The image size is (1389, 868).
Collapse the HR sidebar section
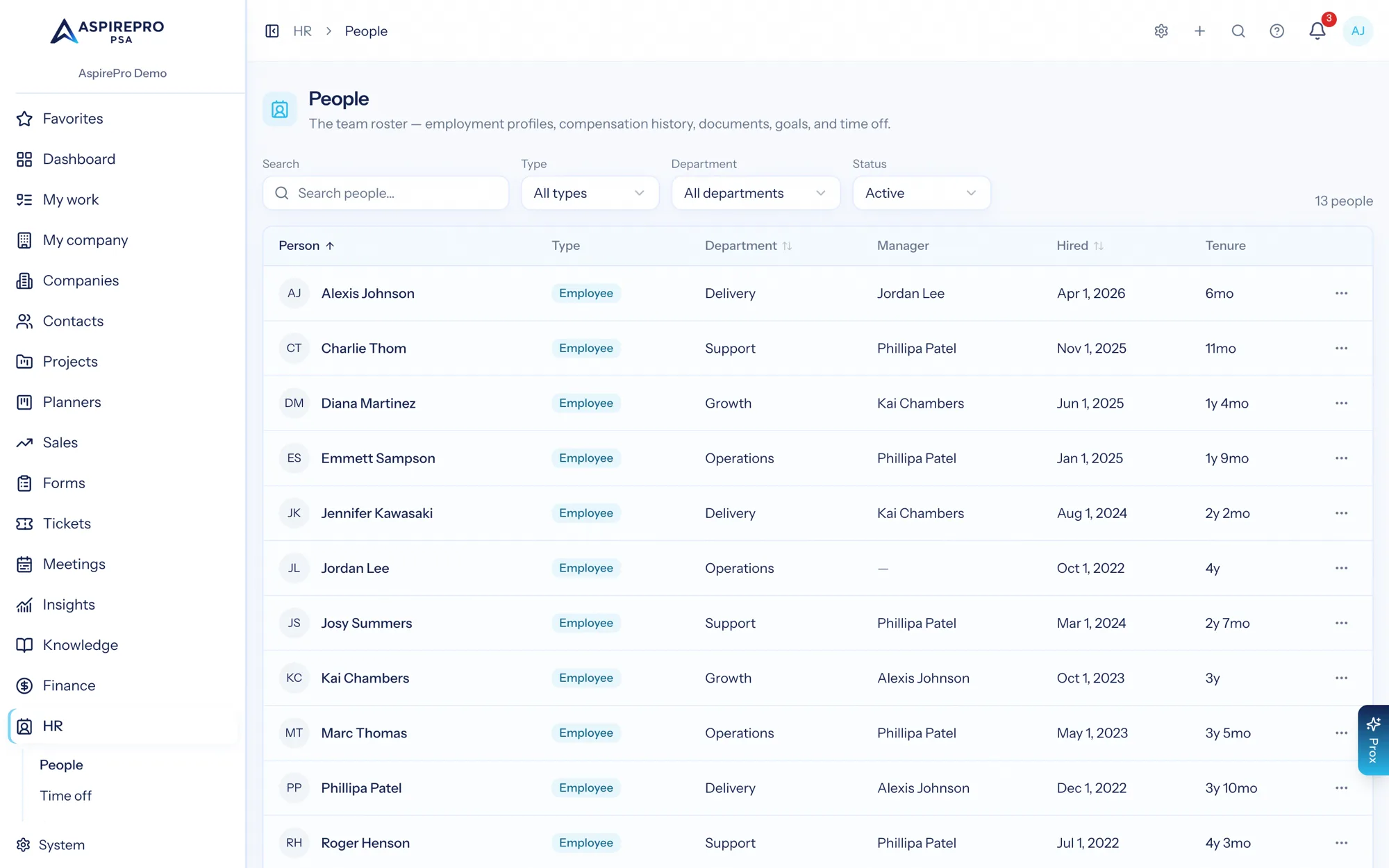123,726
